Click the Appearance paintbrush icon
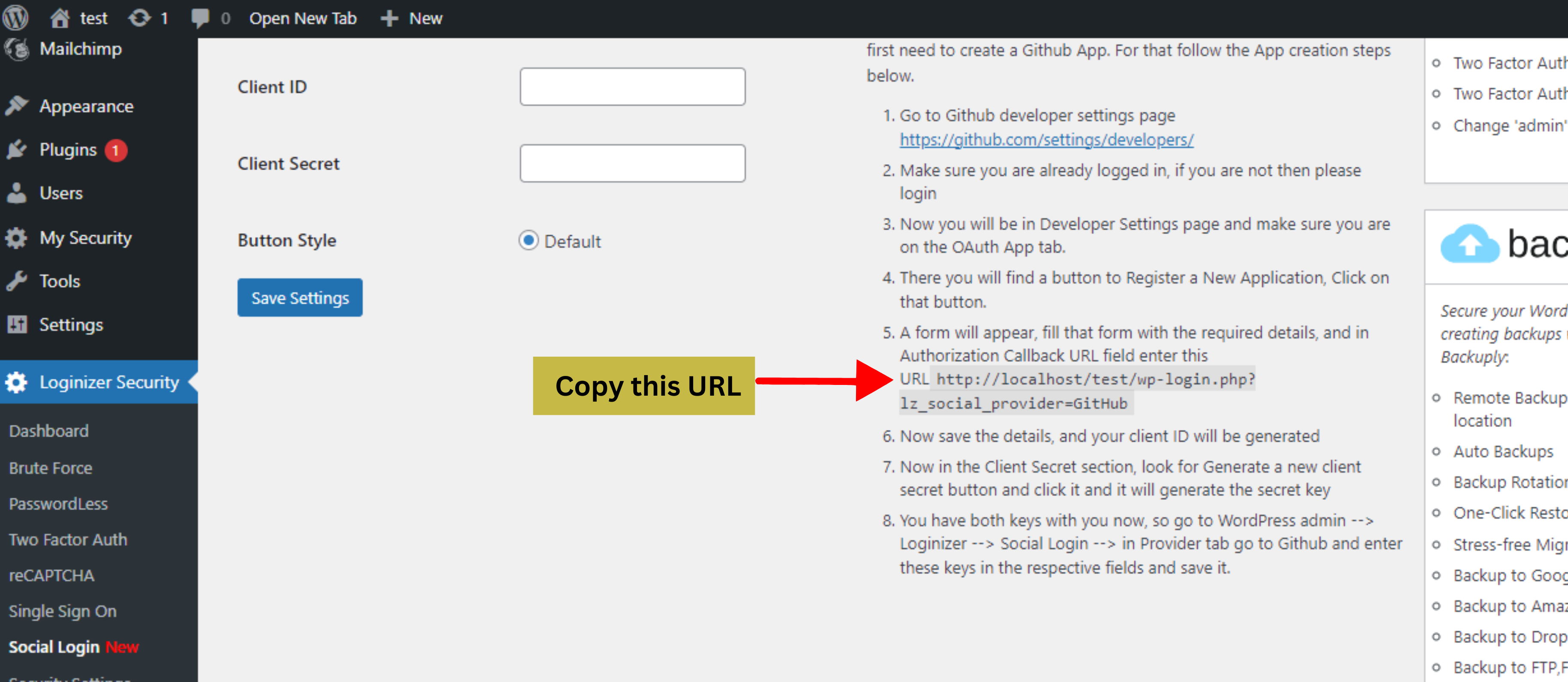Screen dimensions: 1568x682 tap(16, 106)
